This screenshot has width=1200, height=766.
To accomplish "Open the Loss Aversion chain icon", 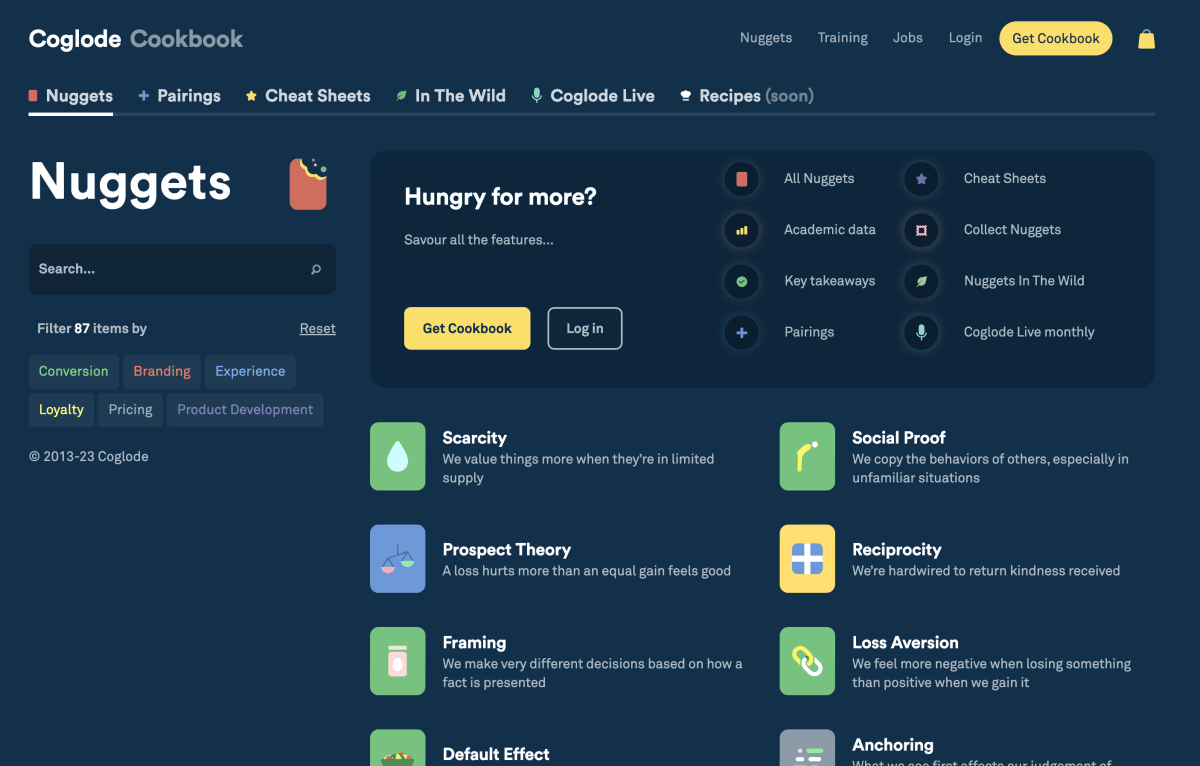I will pyautogui.click(x=807, y=661).
